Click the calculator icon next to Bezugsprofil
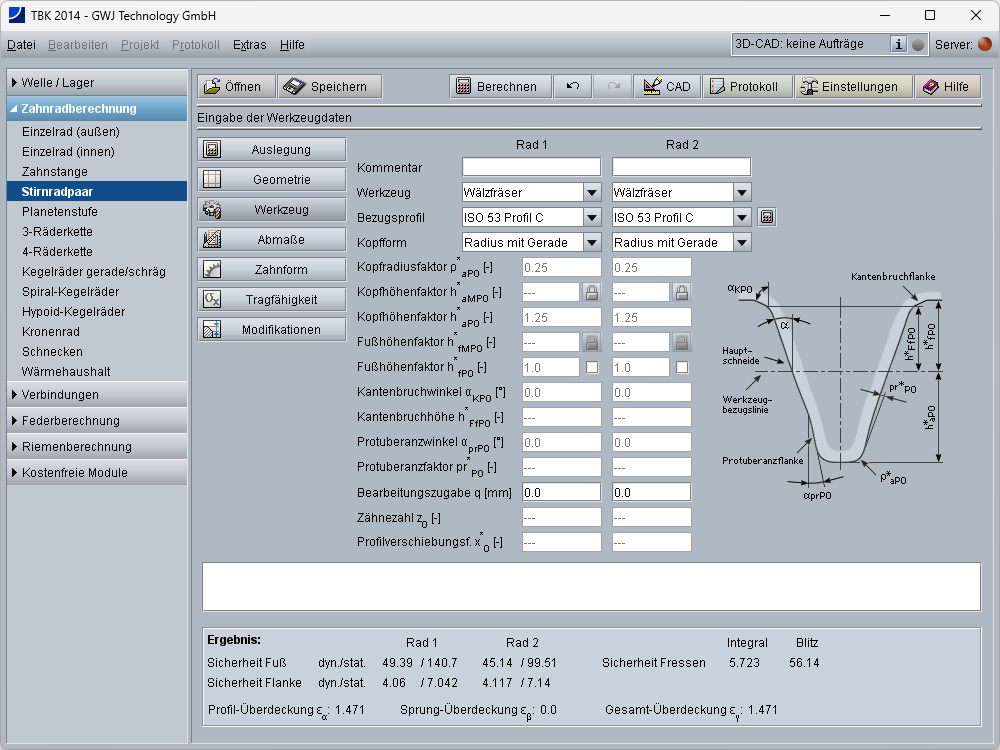 click(767, 217)
